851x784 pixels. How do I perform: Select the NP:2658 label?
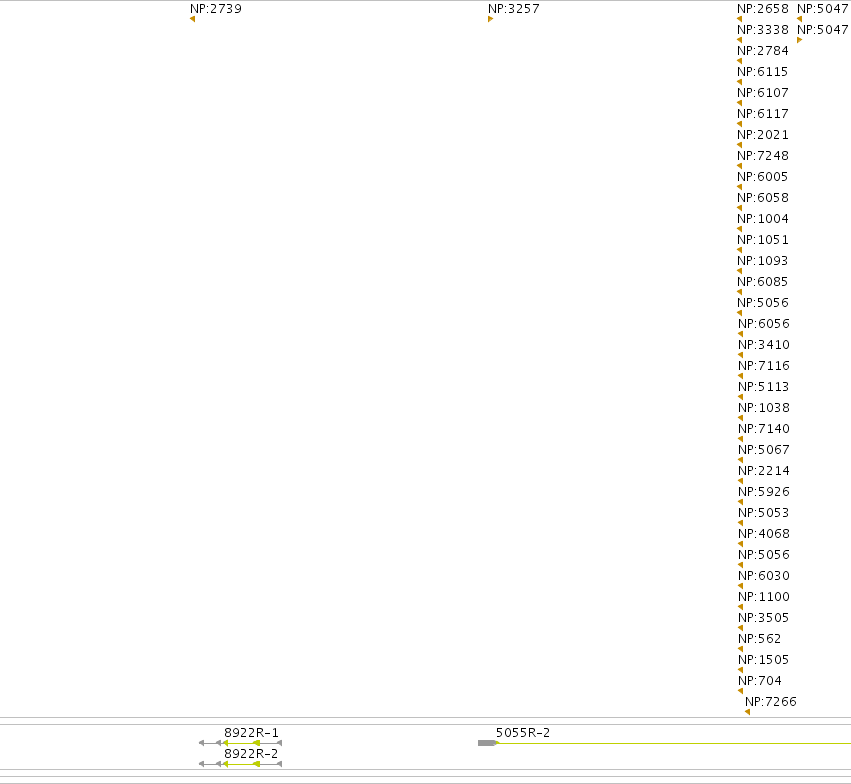763,9
